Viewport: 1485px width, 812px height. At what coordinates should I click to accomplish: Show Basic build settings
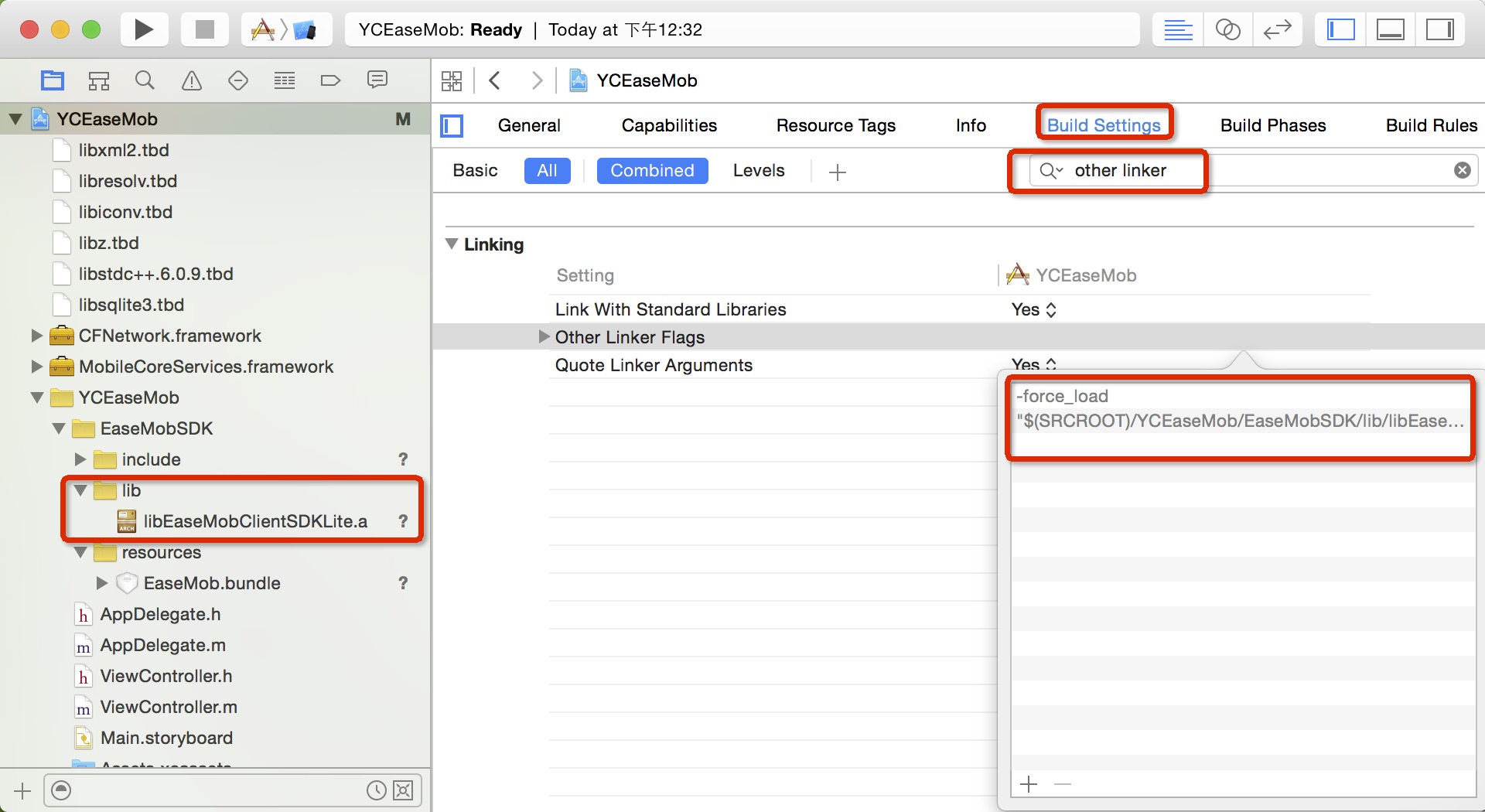[475, 170]
